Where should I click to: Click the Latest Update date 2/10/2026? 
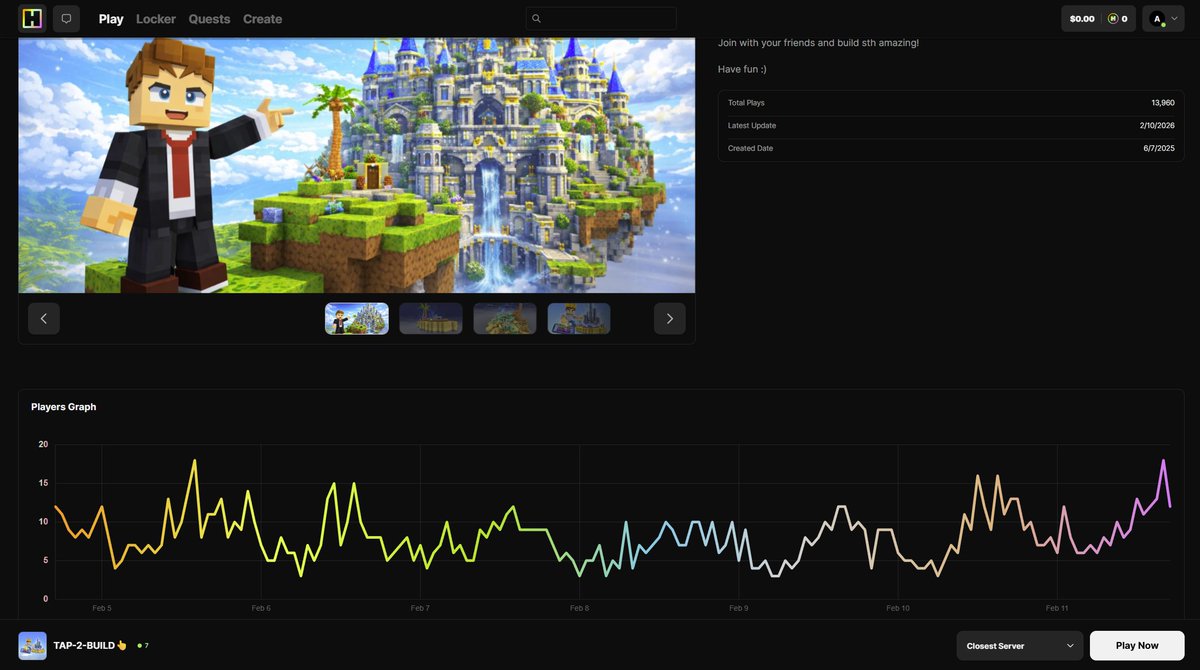point(1157,126)
